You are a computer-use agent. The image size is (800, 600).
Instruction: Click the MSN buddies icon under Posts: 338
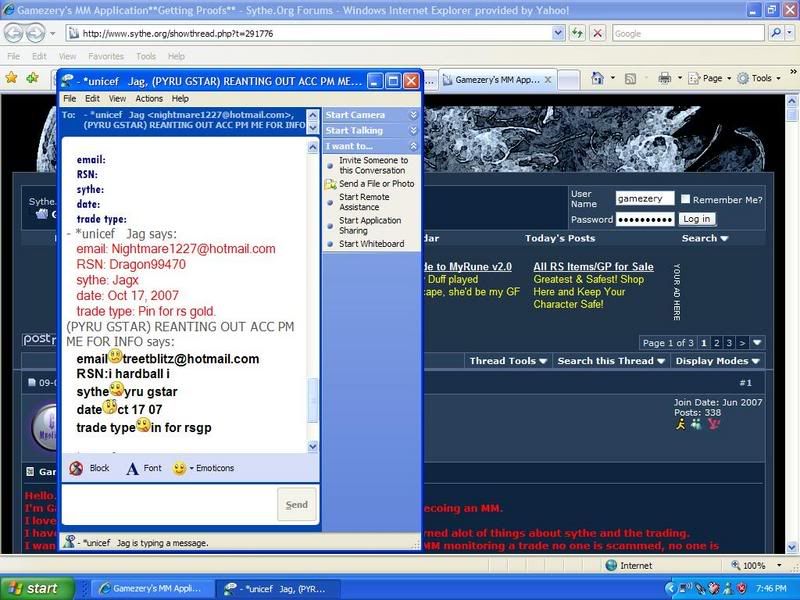696,424
